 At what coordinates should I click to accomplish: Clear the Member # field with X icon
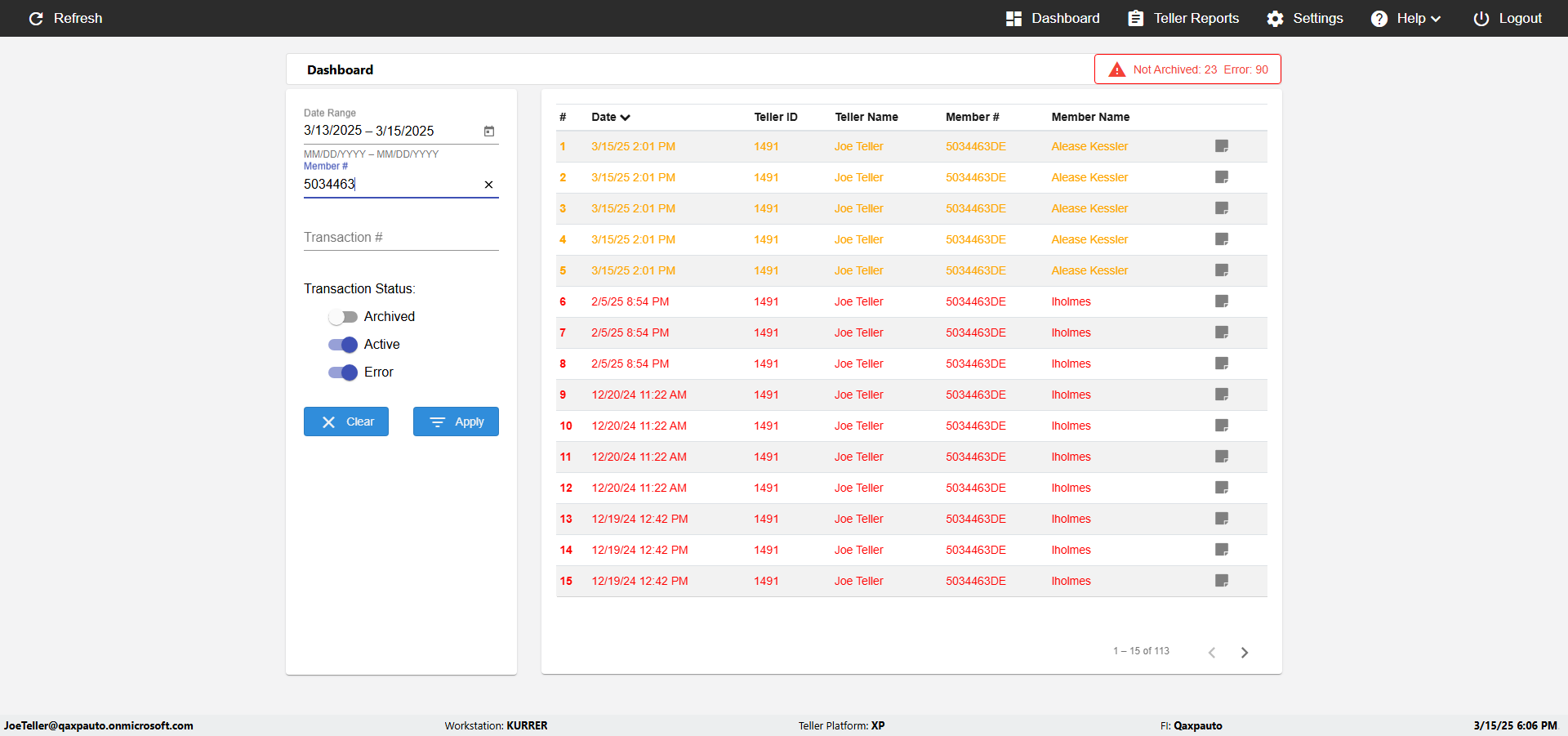pyautogui.click(x=488, y=185)
